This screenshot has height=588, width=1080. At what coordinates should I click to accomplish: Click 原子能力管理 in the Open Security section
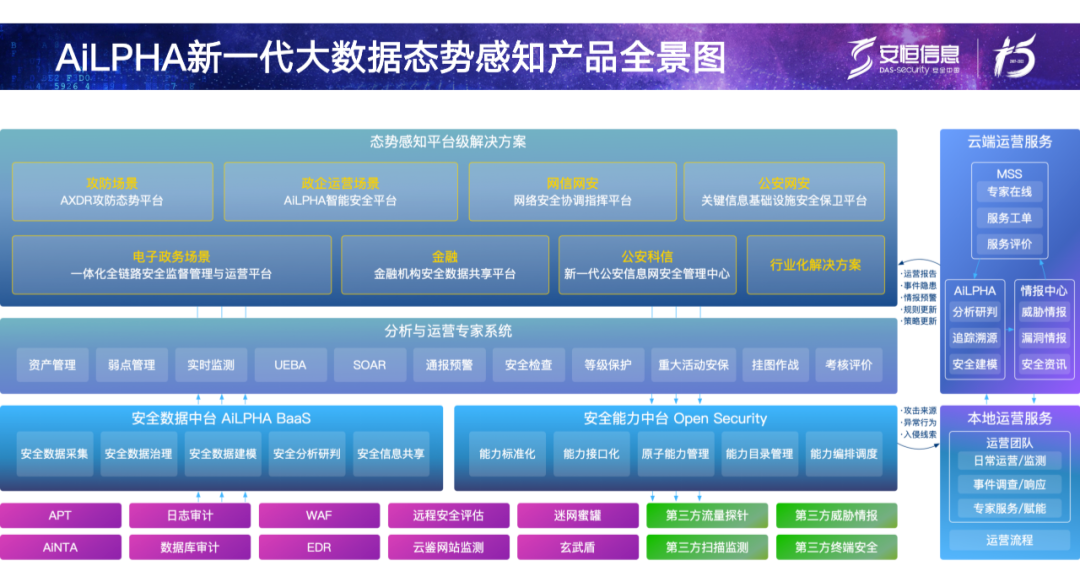coord(675,454)
